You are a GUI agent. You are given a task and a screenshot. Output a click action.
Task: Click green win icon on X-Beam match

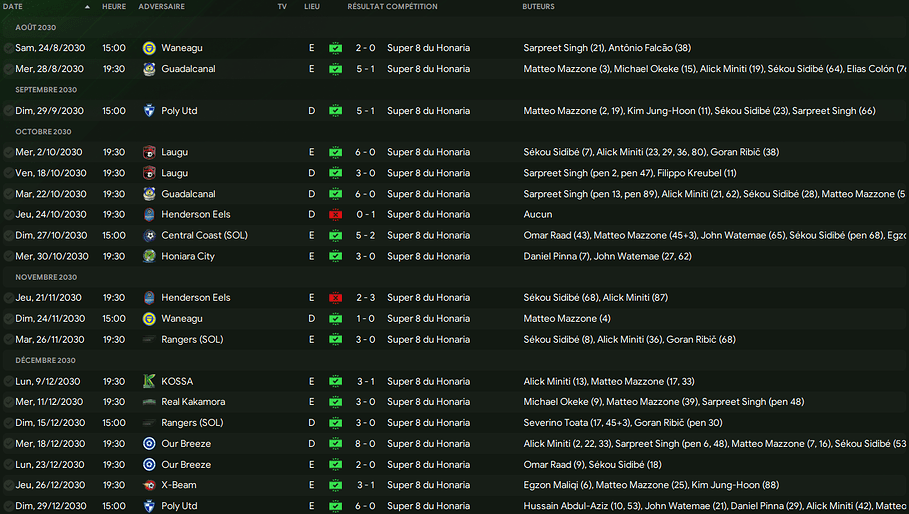(x=335, y=485)
